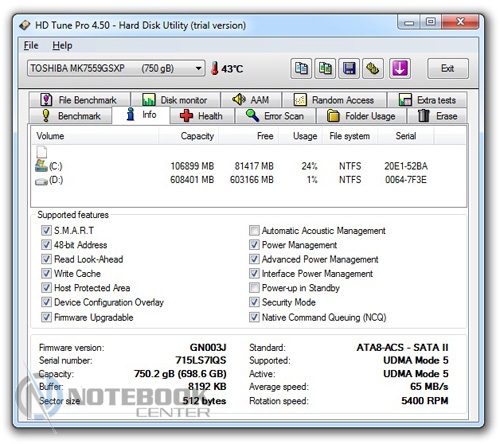Switch to the Error Scan tab
The width and height of the screenshot is (500, 444).
(x=275, y=116)
